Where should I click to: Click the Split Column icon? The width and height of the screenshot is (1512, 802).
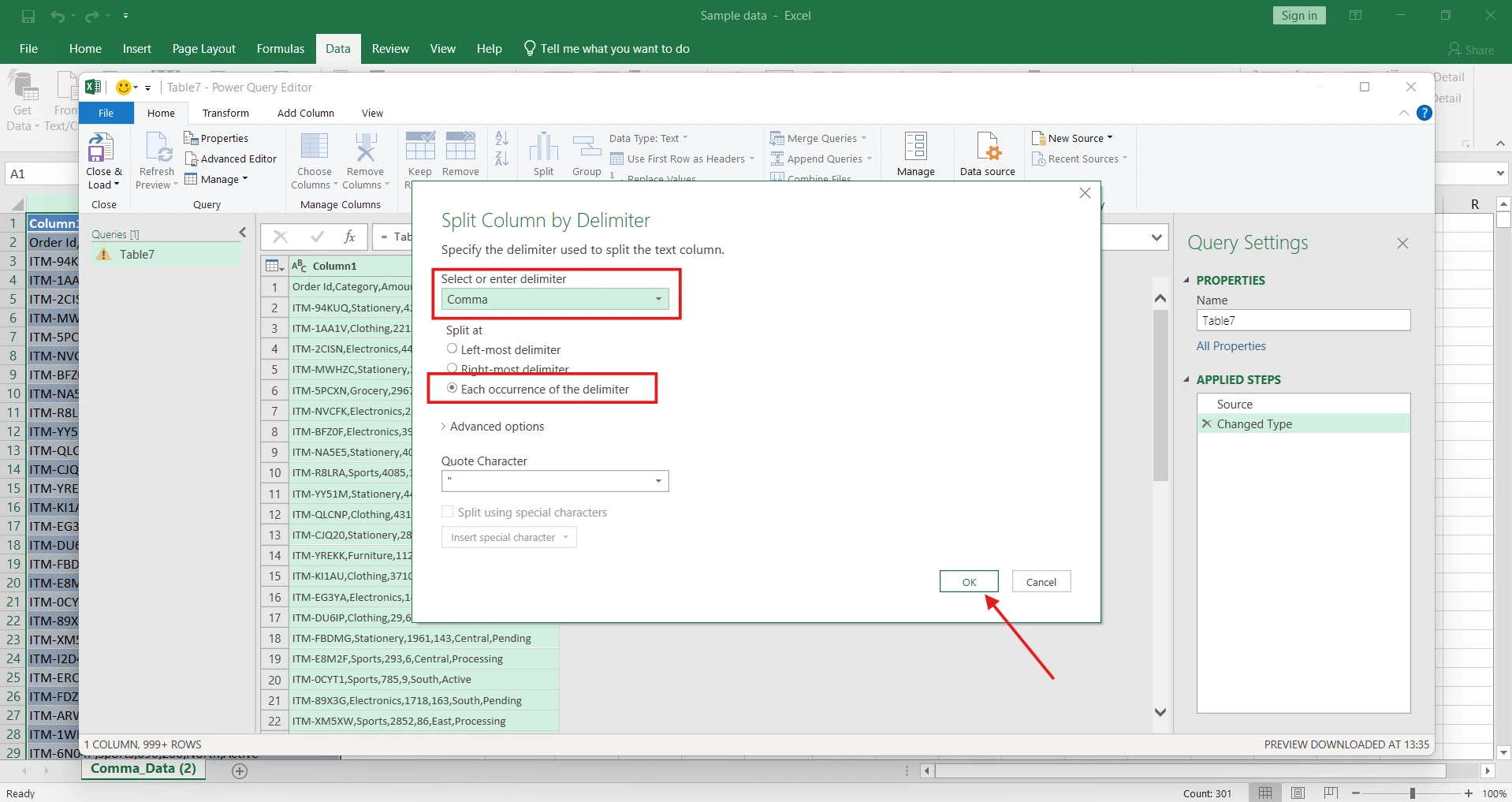click(x=543, y=148)
